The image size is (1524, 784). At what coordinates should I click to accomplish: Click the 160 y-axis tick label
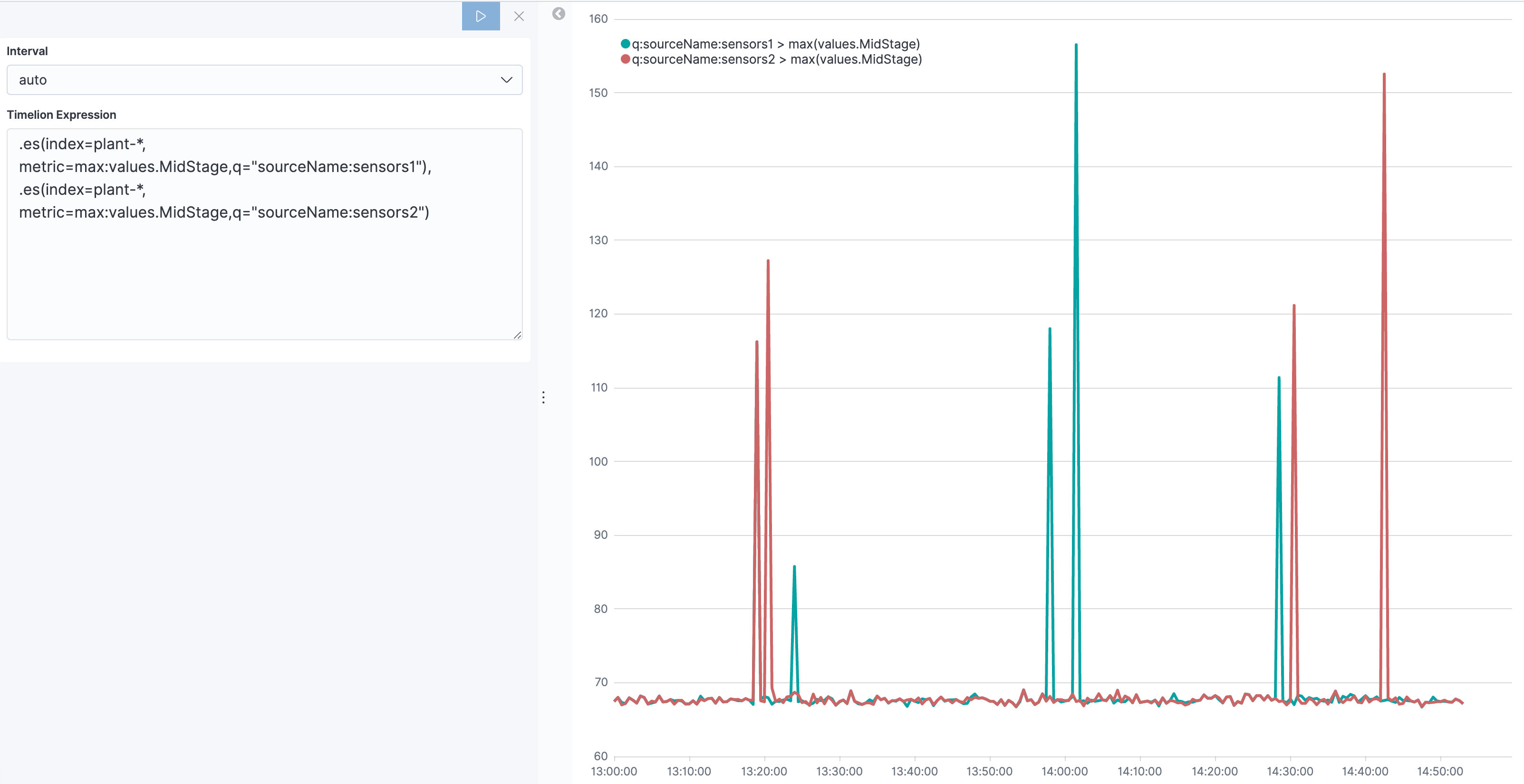(598, 19)
